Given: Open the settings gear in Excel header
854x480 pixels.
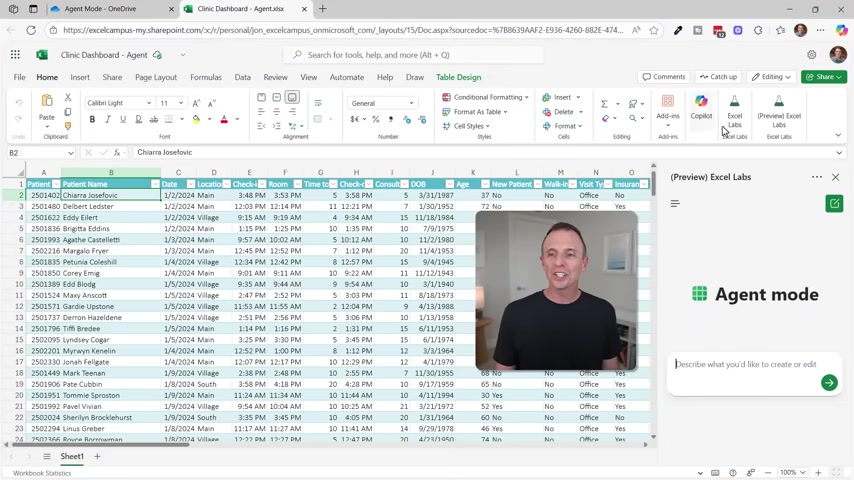Looking at the screenshot, I should (x=812, y=54).
